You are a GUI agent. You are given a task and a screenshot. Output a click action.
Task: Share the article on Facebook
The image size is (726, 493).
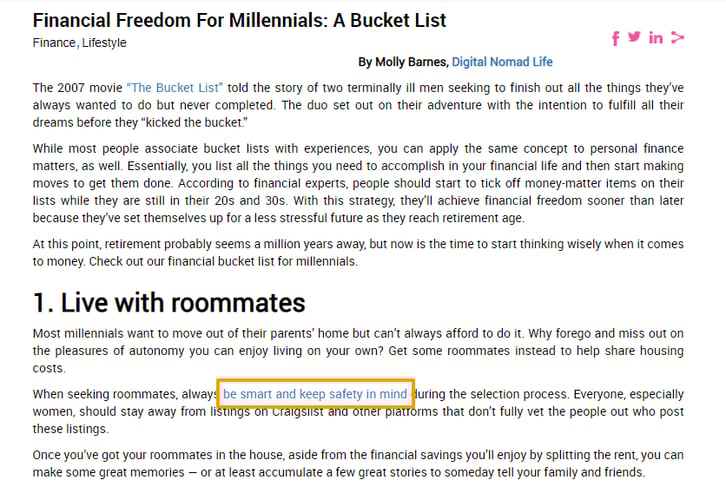(x=615, y=38)
